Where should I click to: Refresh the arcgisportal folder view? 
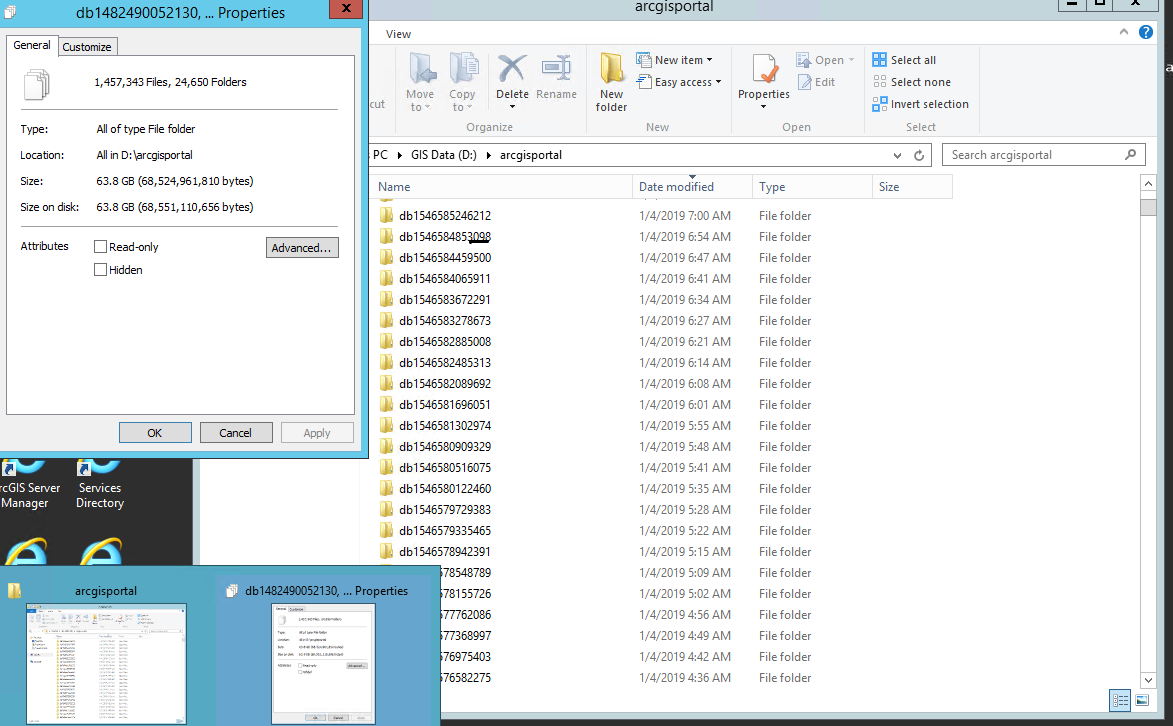(x=919, y=155)
